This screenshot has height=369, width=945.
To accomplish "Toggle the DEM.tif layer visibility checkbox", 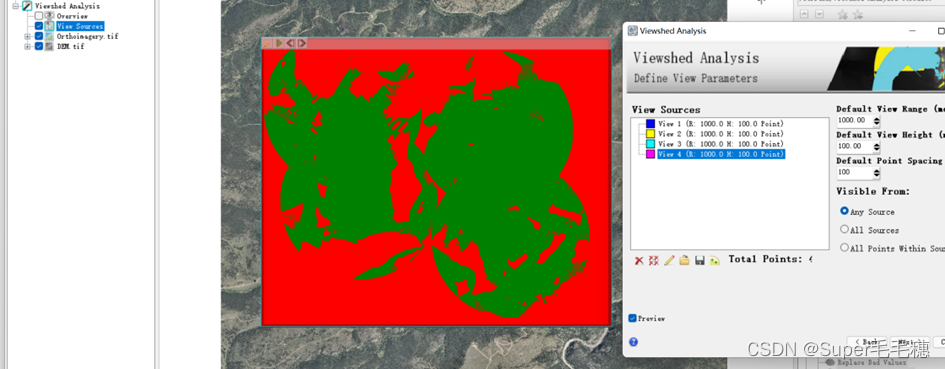I will click(x=39, y=46).
